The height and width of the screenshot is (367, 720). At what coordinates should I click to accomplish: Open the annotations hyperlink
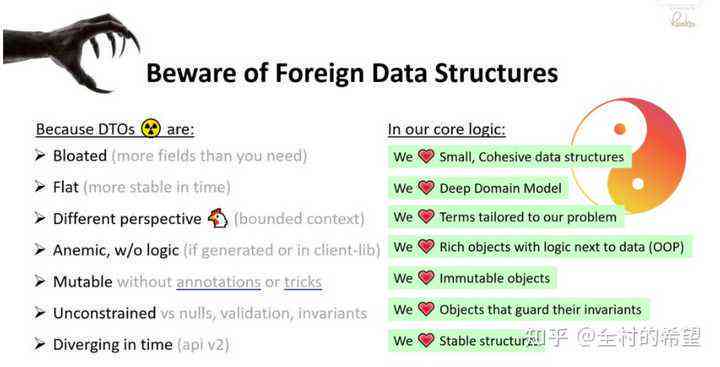tap(219, 282)
